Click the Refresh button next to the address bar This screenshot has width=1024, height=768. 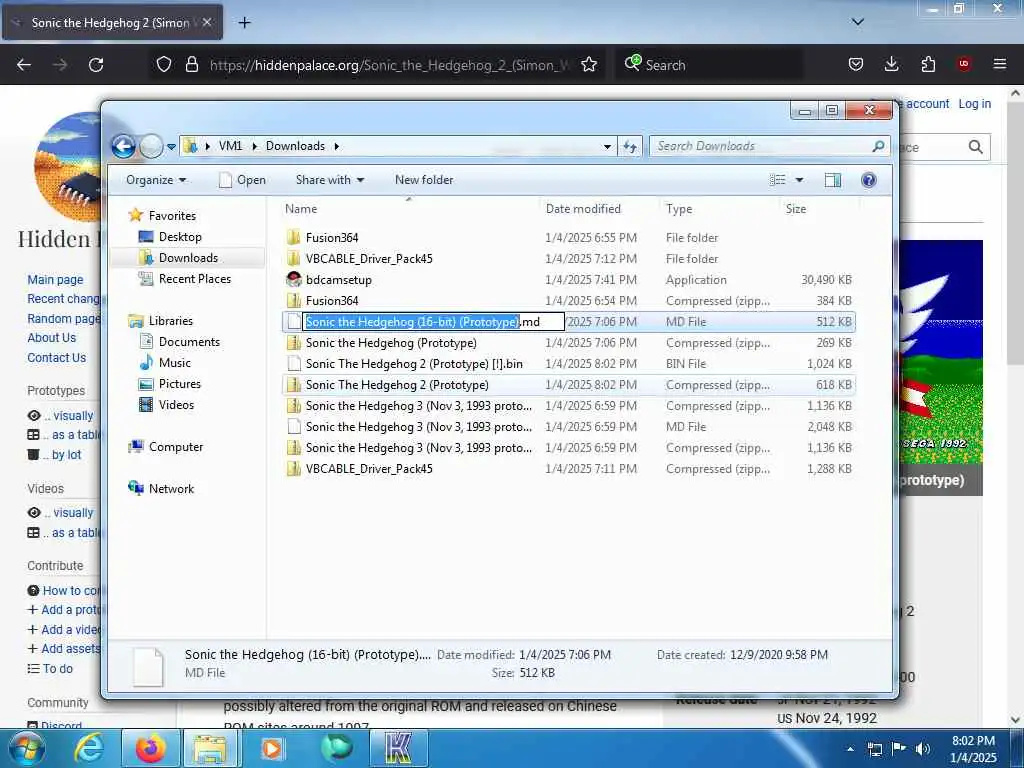point(630,146)
